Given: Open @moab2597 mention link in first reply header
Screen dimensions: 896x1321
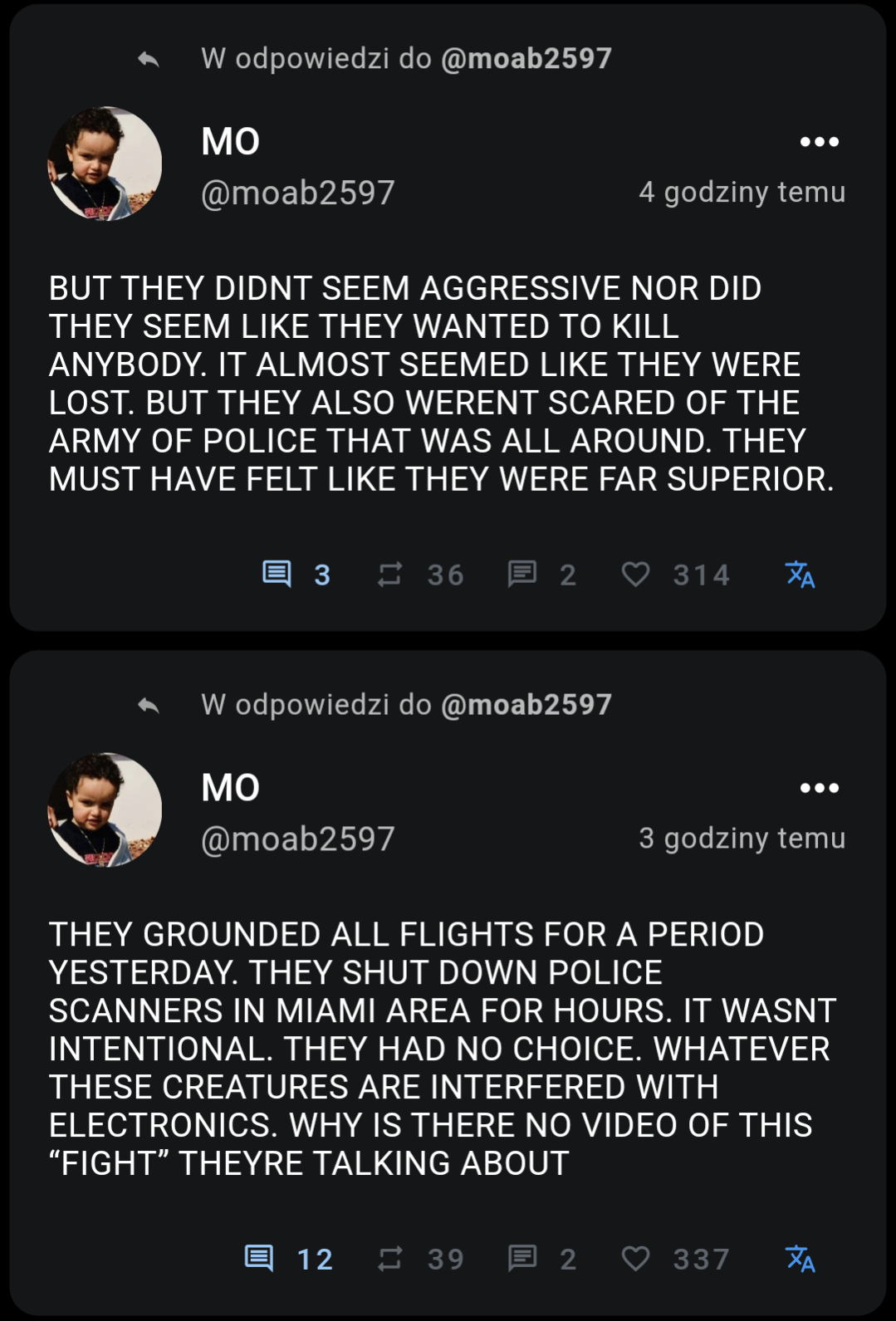Looking at the screenshot, I should 526,58.
